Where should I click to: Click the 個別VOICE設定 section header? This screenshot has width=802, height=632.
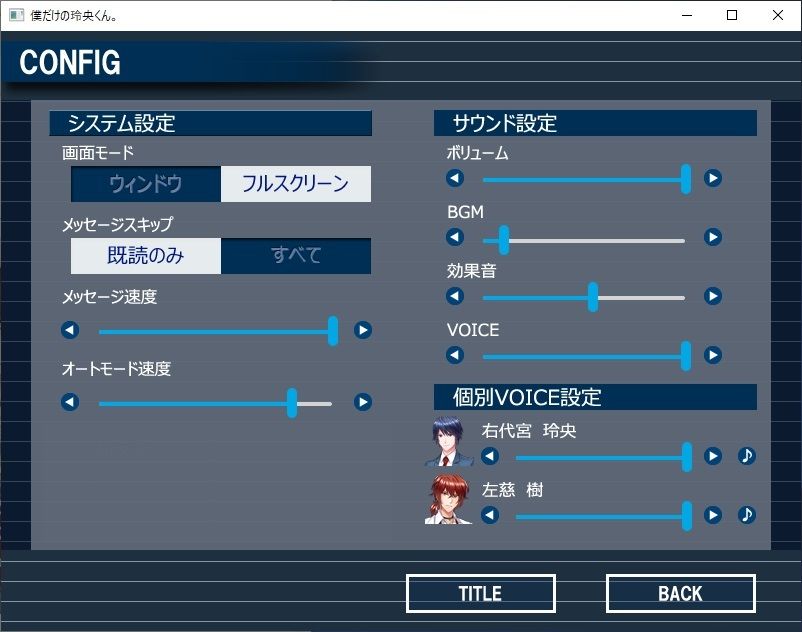point(595,397)
